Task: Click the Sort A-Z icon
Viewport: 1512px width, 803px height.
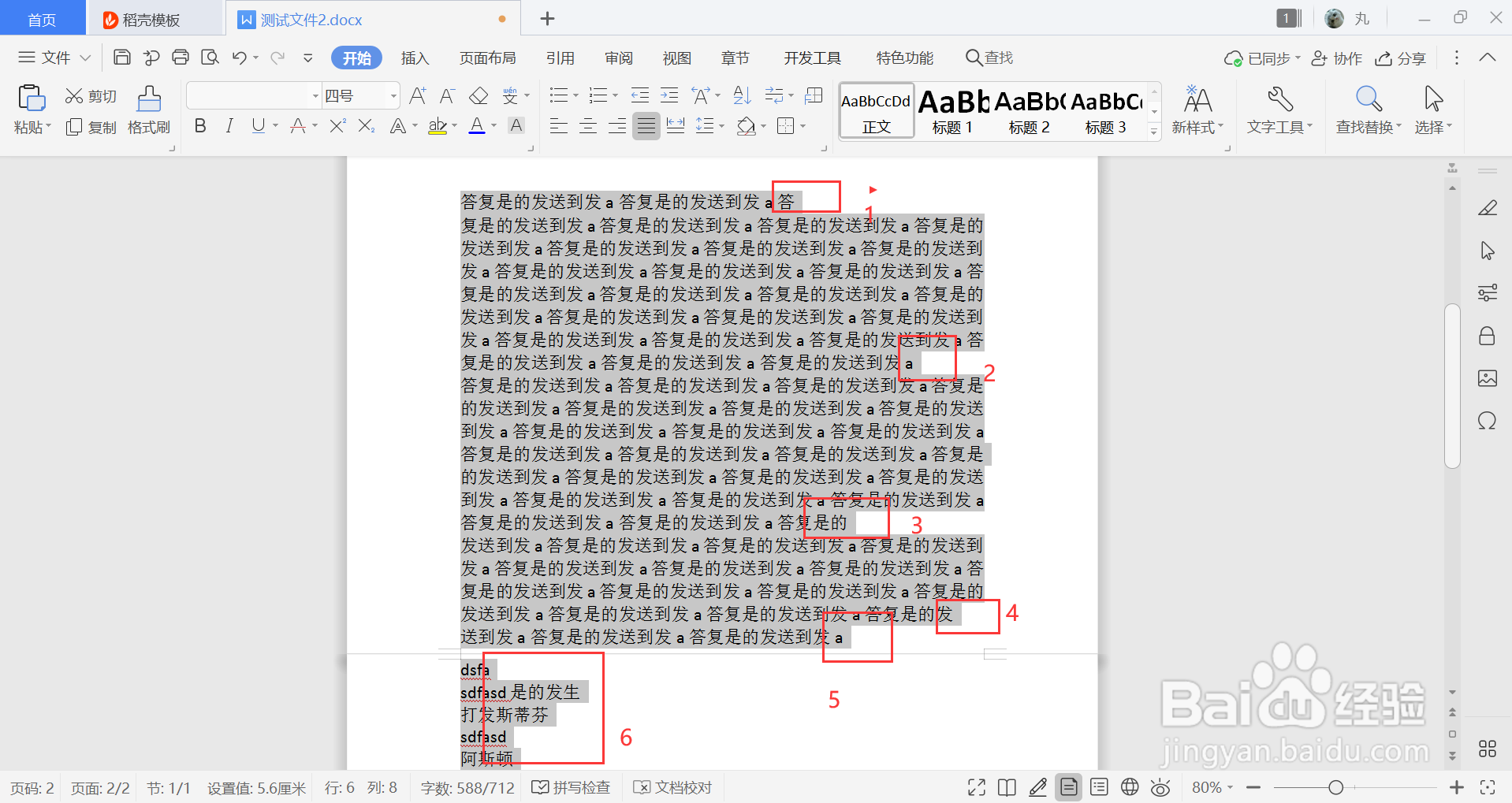Action: [742, 96]
